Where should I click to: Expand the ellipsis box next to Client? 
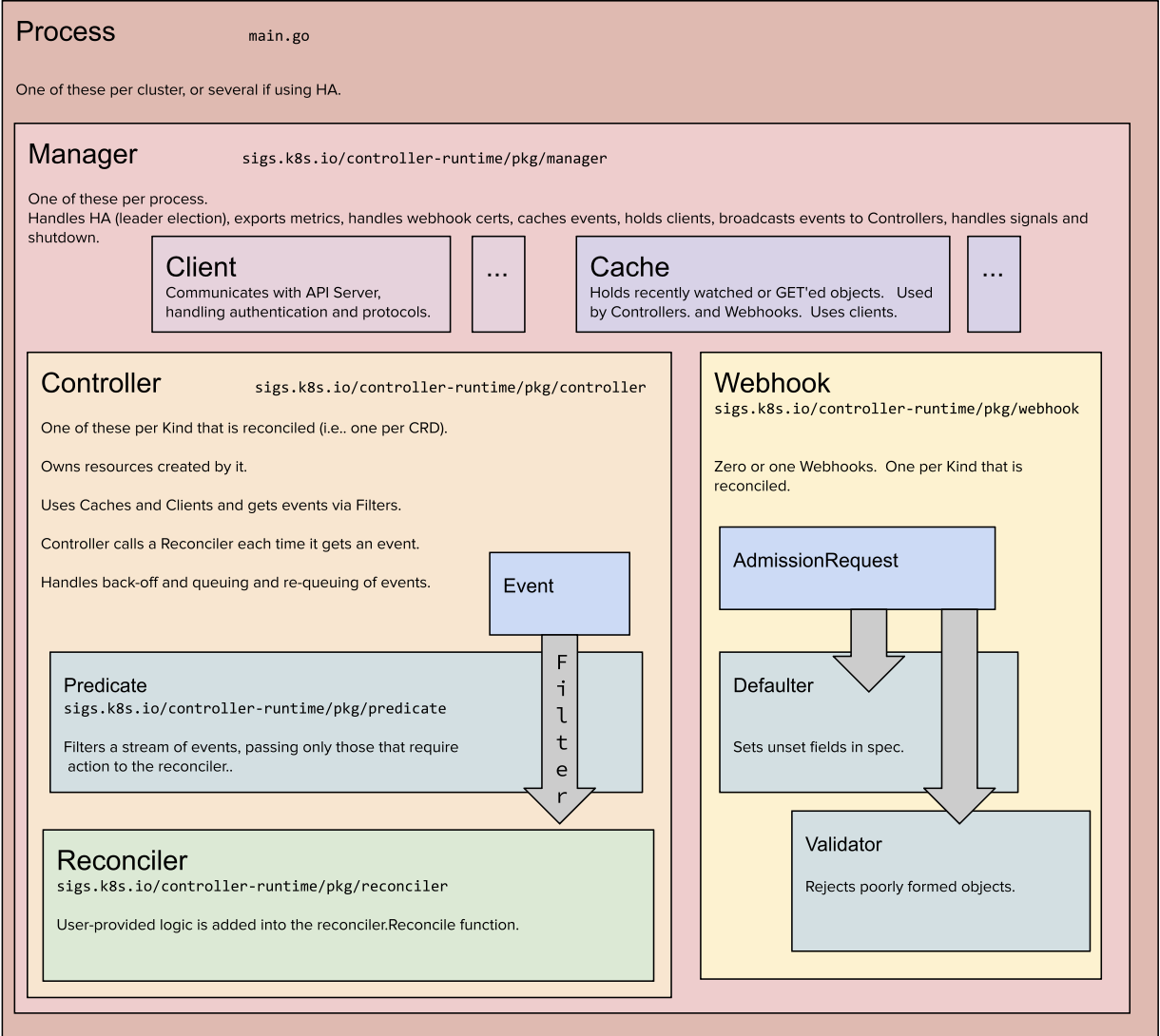tap(498, 283)
